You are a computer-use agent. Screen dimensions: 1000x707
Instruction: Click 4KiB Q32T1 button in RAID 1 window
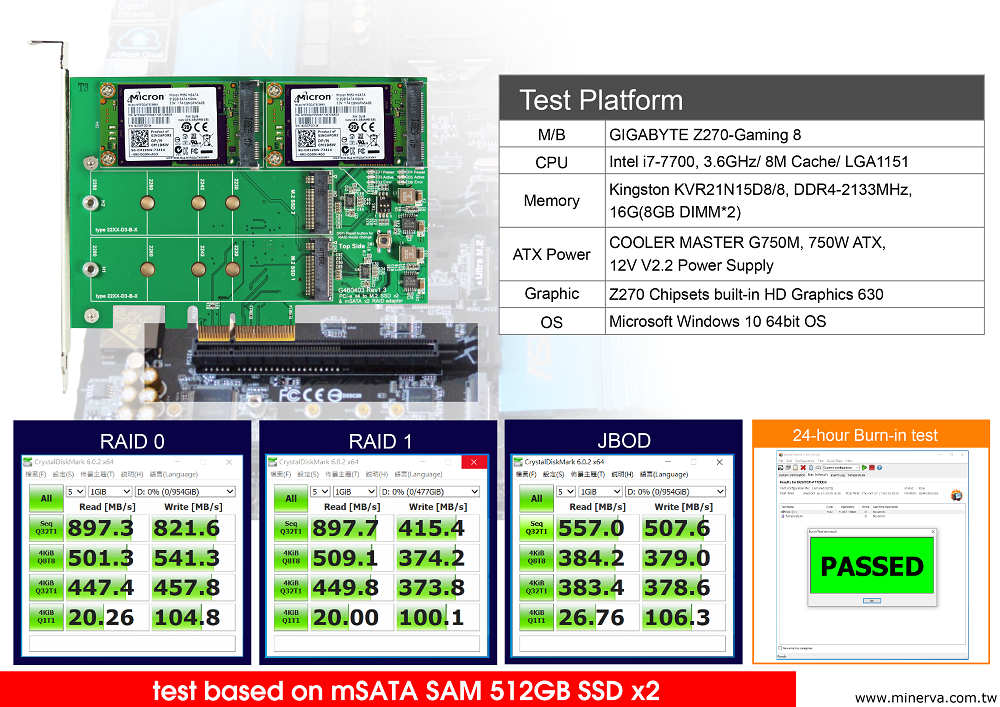point(291,587)
